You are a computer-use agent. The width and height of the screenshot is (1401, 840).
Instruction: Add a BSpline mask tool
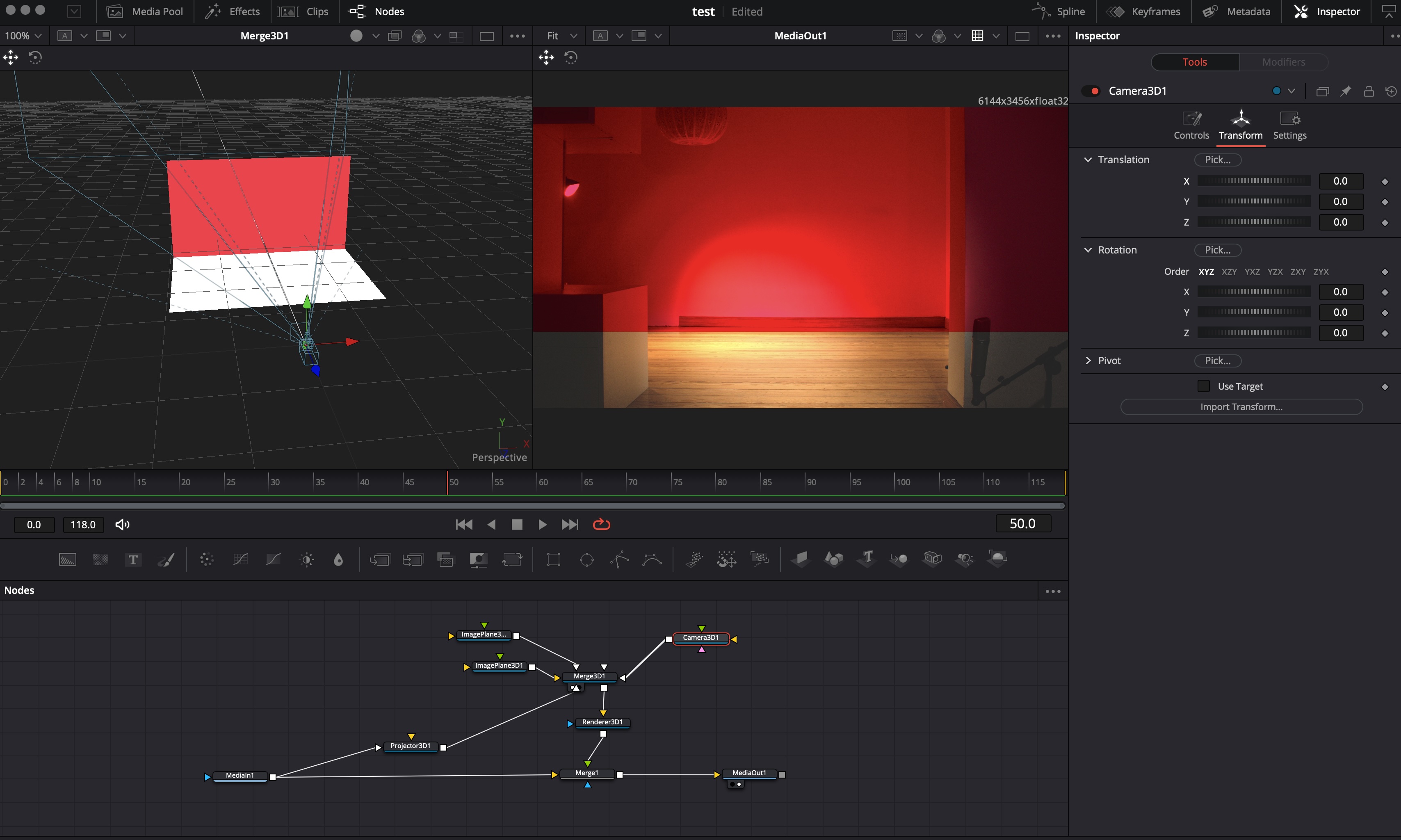pyautogui.click(x=653, y=560)
